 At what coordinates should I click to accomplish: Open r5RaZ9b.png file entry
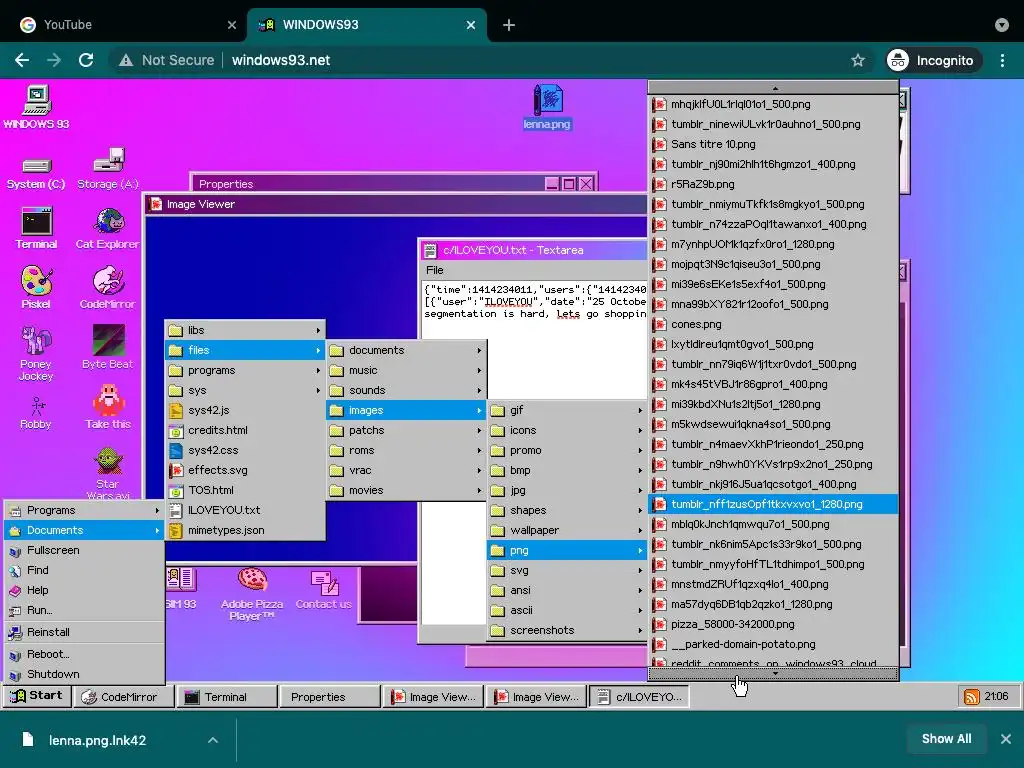[x=773, y=184]
